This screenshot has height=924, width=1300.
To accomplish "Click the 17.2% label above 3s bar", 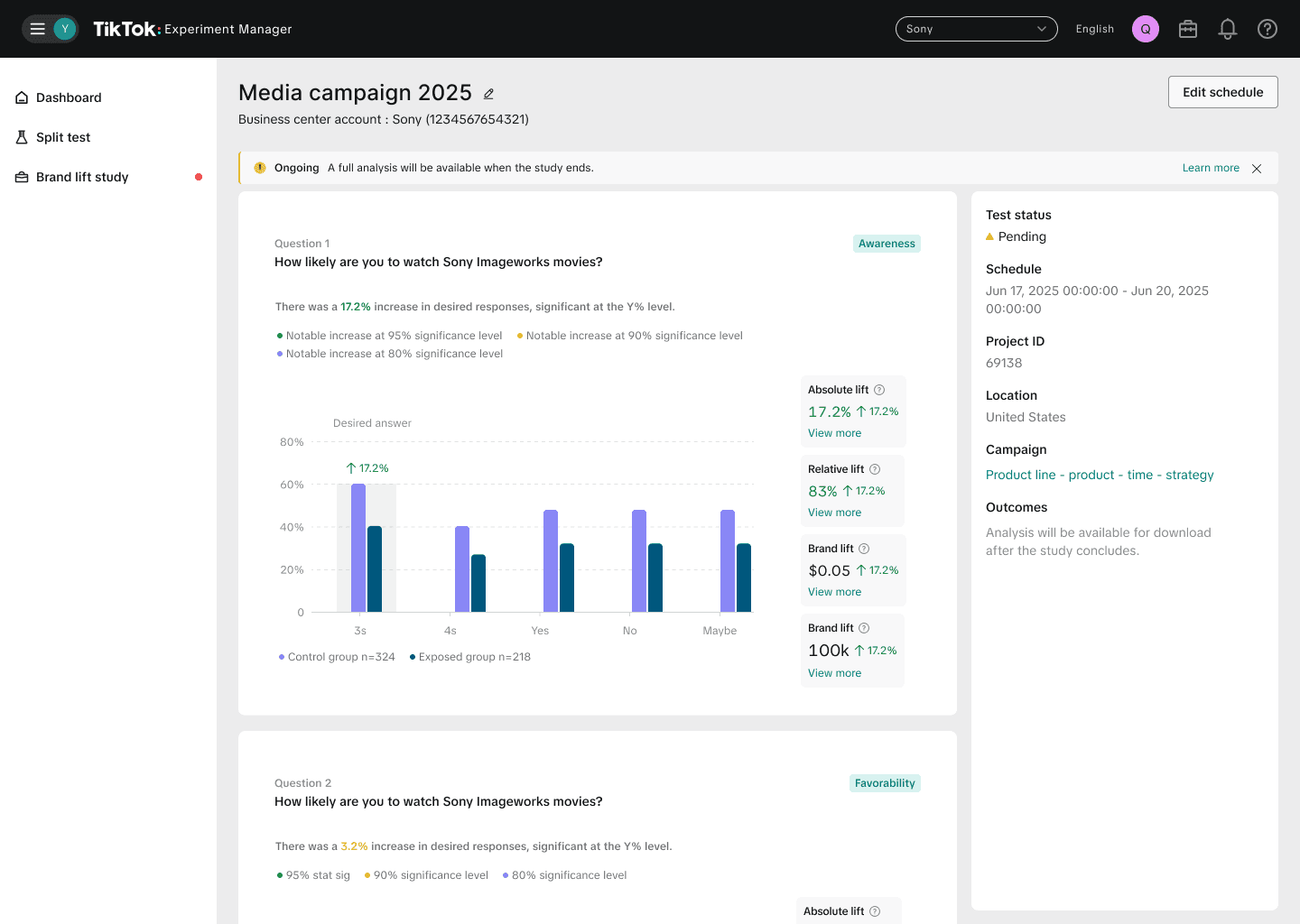I will (367, 468).
